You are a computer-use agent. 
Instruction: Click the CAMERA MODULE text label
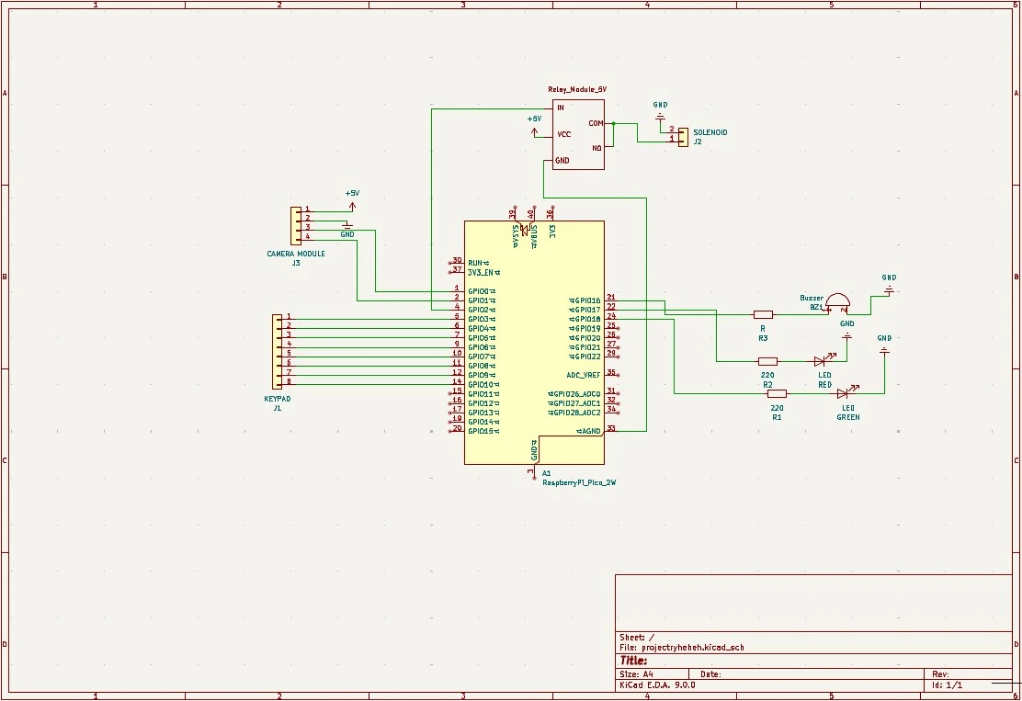click(296, 253)
